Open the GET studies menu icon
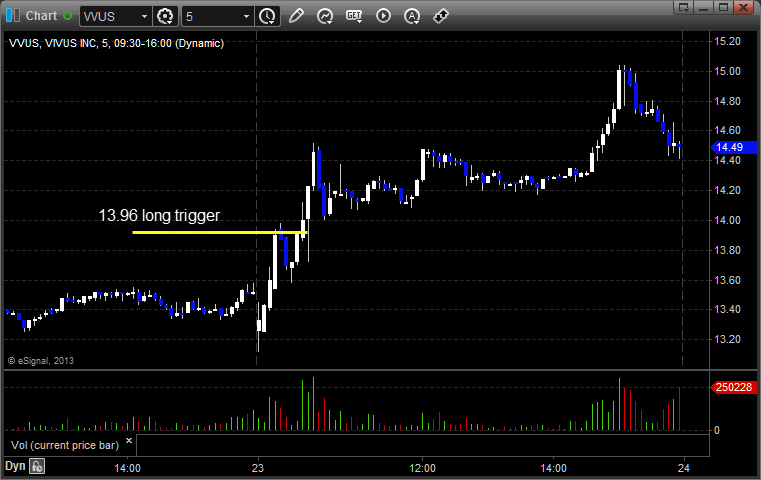761x480 pixels. [354, 16]
